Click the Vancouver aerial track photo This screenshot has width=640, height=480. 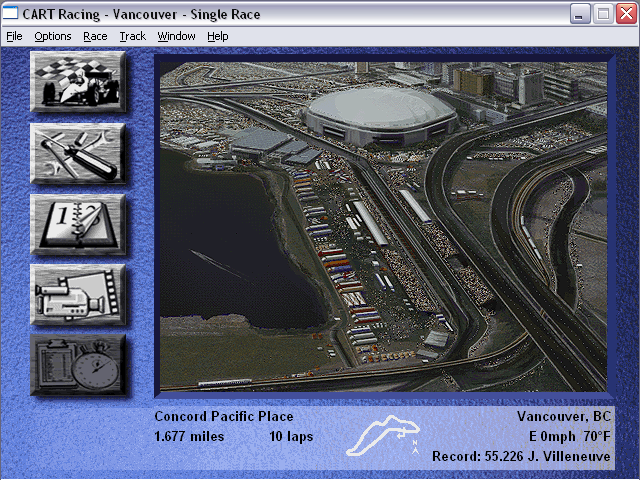[383, 227]
